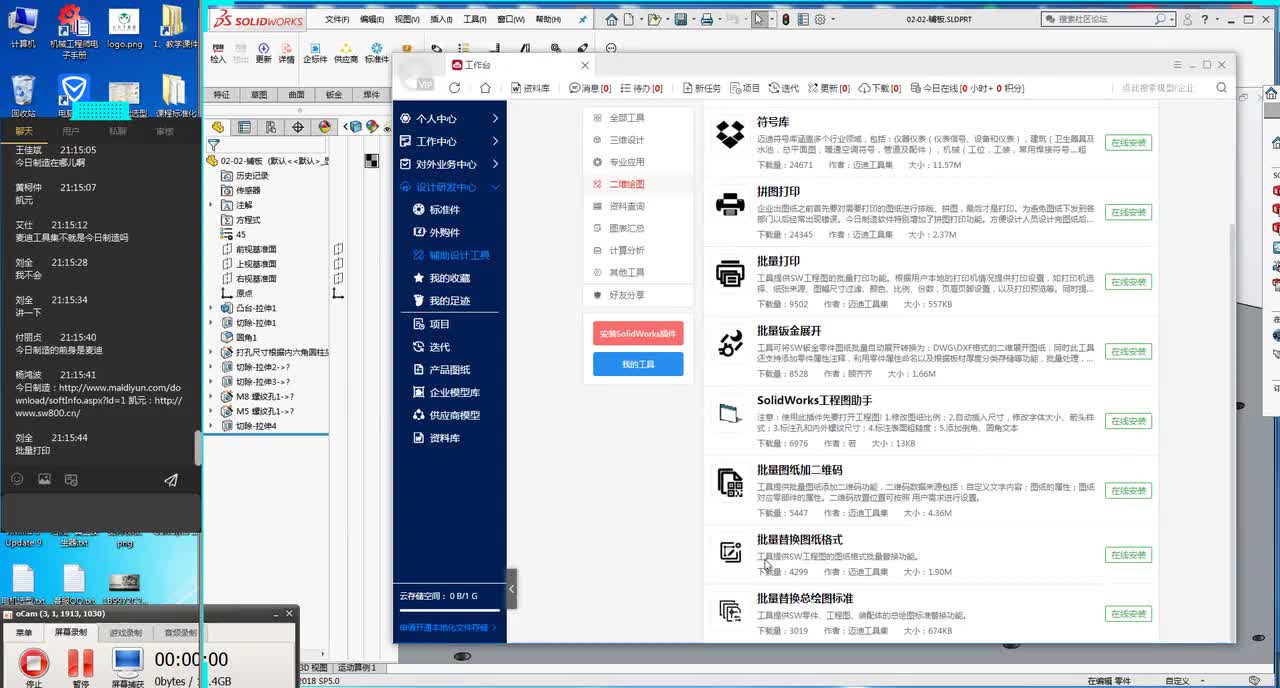
Task: Select the 全部工具 category
Action: (x=638, y=118)
